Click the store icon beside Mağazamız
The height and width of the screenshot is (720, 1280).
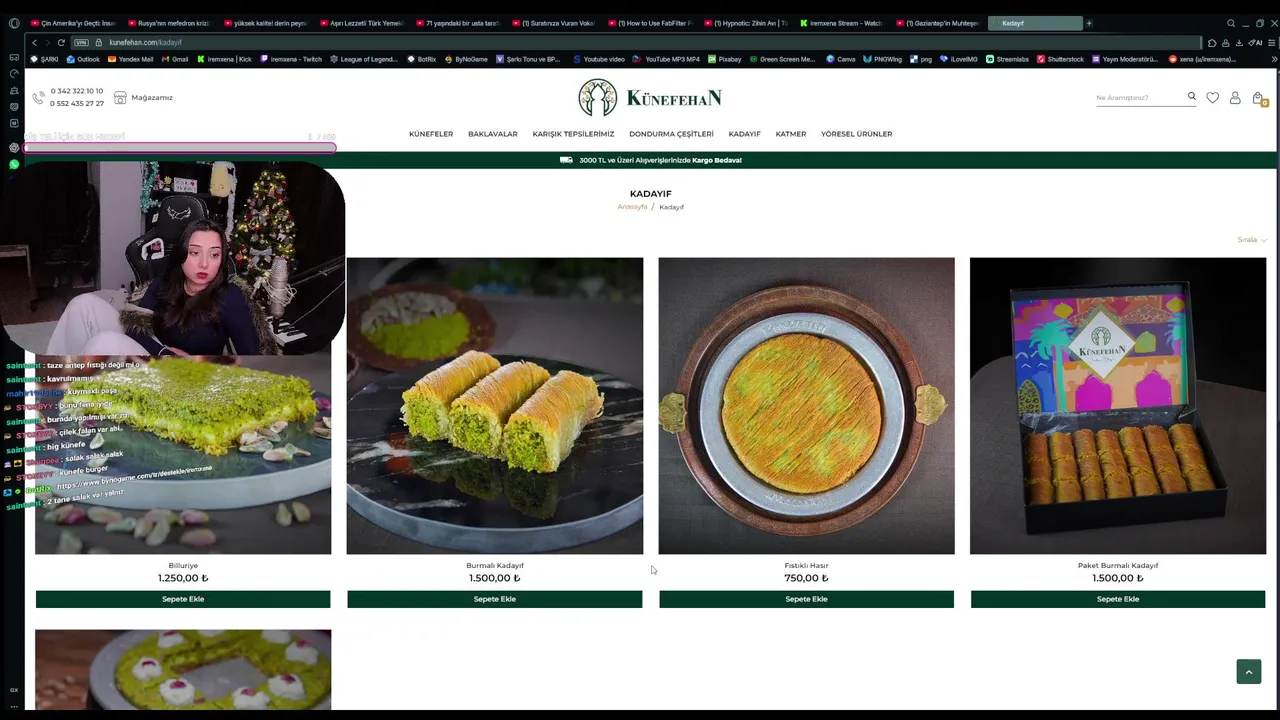point(120,97)
